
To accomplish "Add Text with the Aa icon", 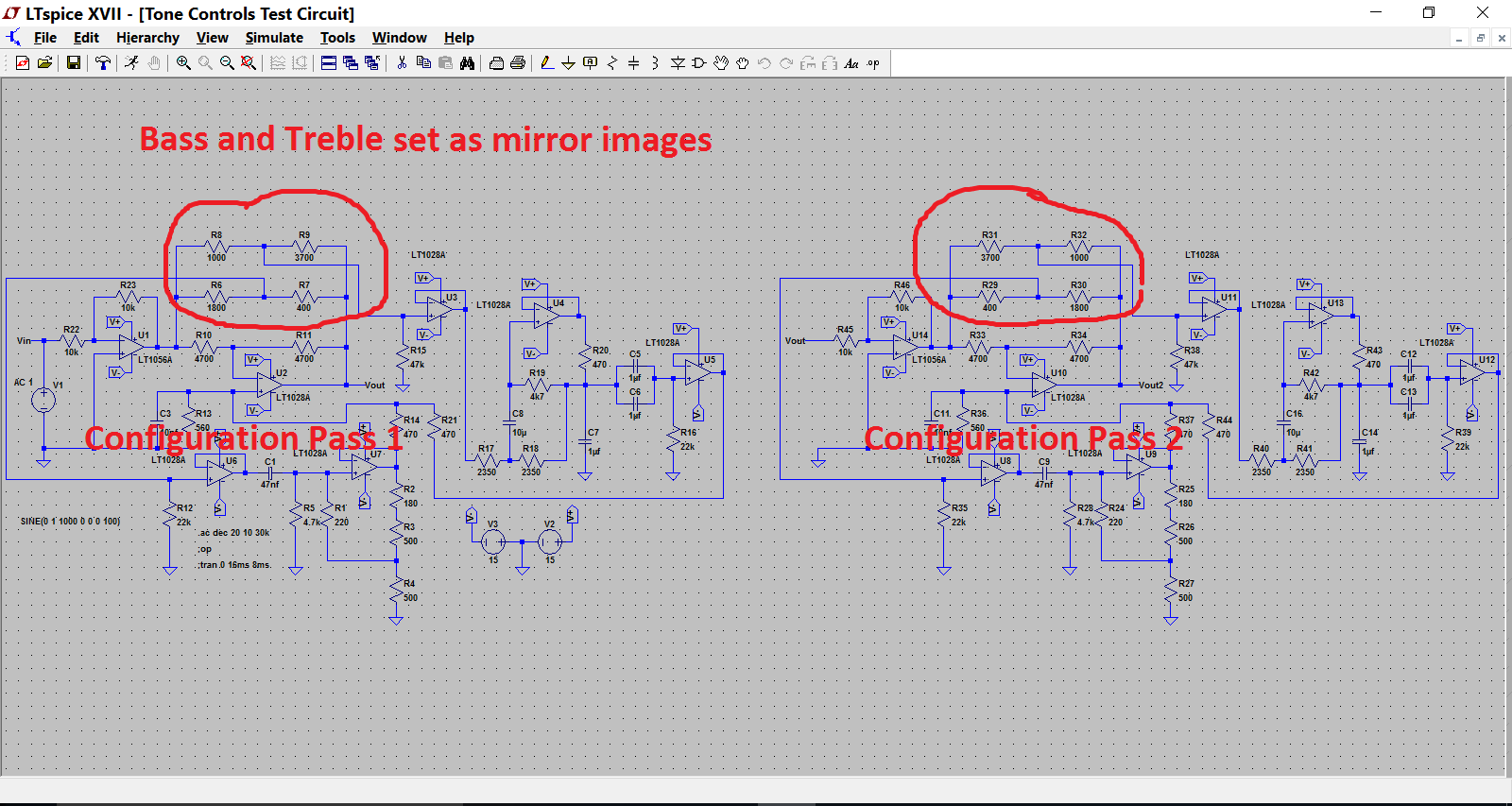I will pyautogui.click(x=851, y=63).
